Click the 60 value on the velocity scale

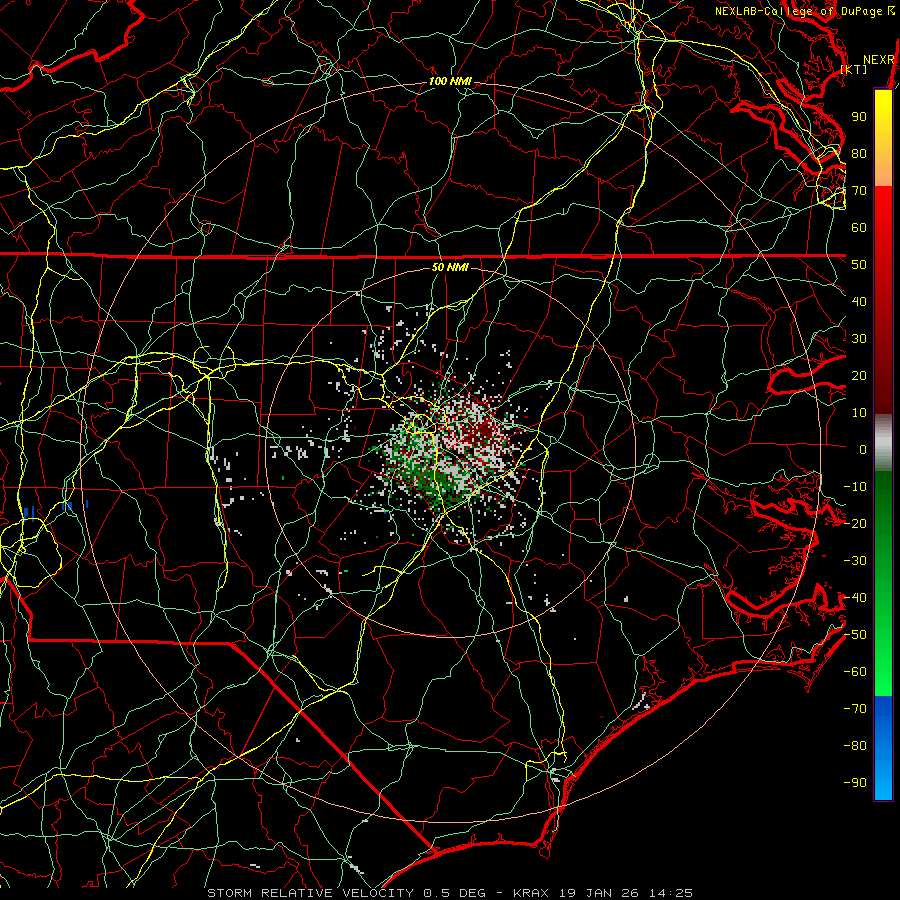859,228
